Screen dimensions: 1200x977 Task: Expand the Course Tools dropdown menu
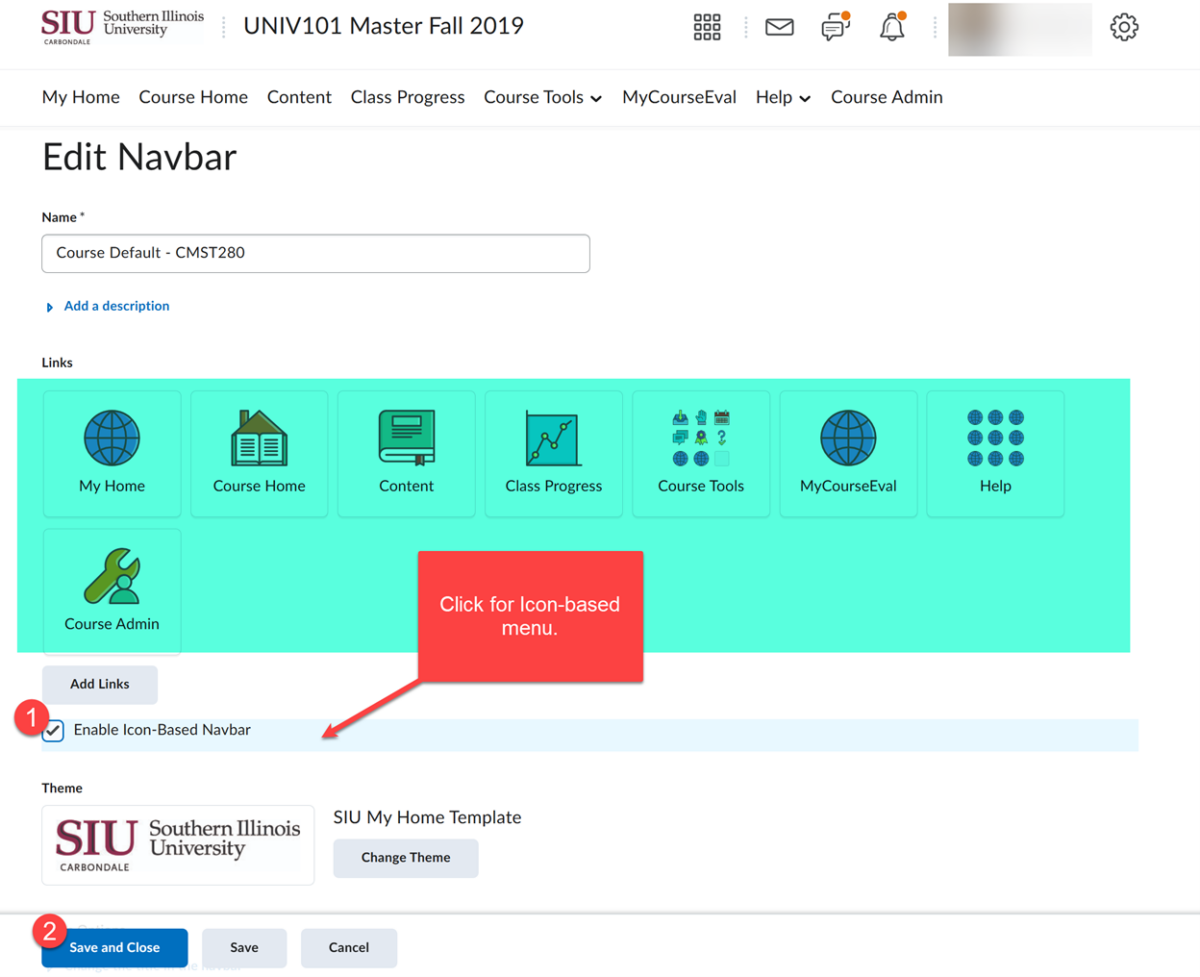click(x=542, y=97)
